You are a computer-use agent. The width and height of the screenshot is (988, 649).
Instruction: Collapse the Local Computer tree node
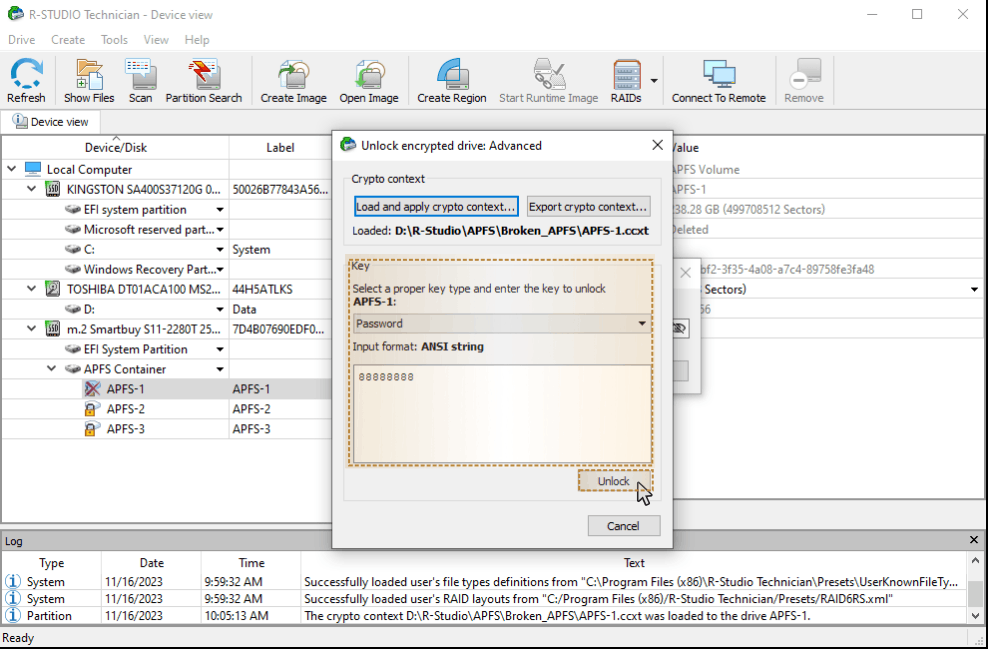point(11,169)
